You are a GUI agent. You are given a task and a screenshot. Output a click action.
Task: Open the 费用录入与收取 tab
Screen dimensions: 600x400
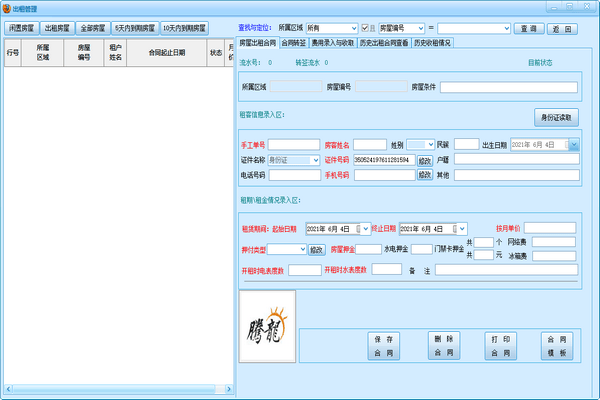pos(335,43)
